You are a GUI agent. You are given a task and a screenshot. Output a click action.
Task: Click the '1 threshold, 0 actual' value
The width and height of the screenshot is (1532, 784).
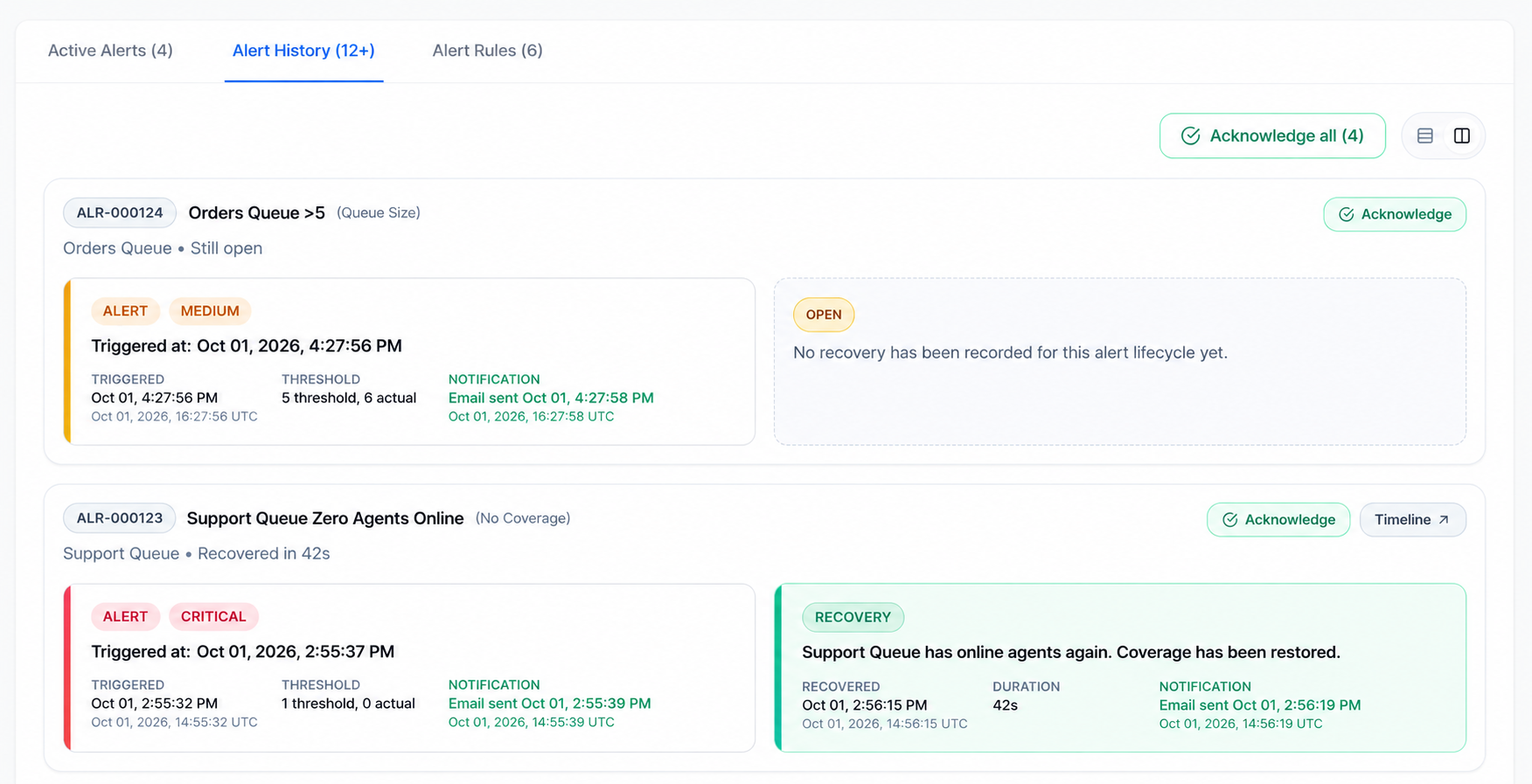348,704
